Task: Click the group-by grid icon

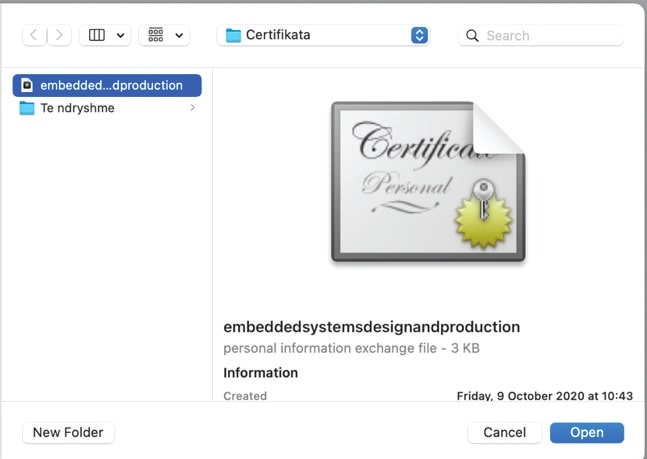Action: click(x=156, y=35)
